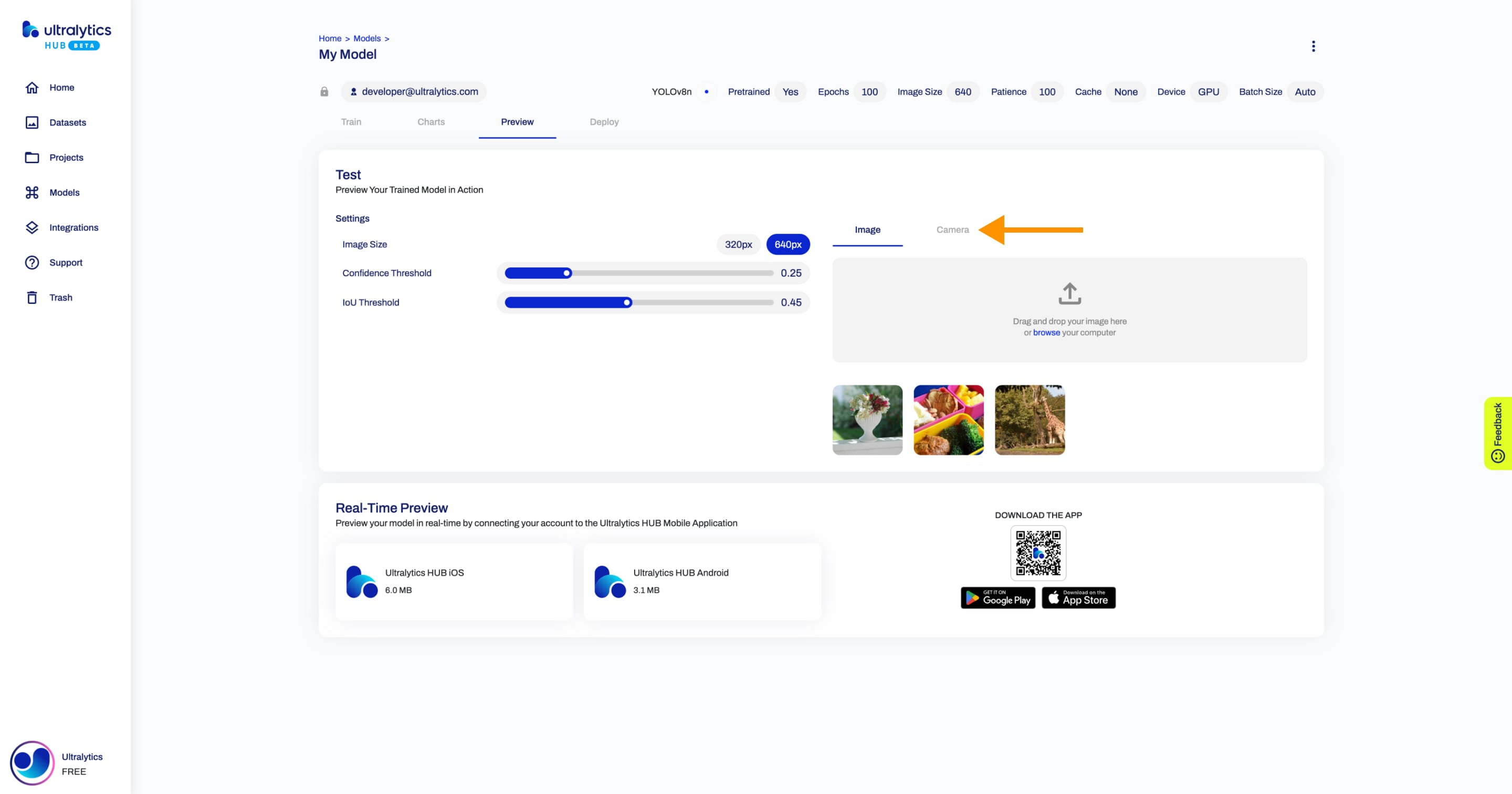Select the Projects sidebar icon
This screenshot has height=794, width=1512.
31,157
